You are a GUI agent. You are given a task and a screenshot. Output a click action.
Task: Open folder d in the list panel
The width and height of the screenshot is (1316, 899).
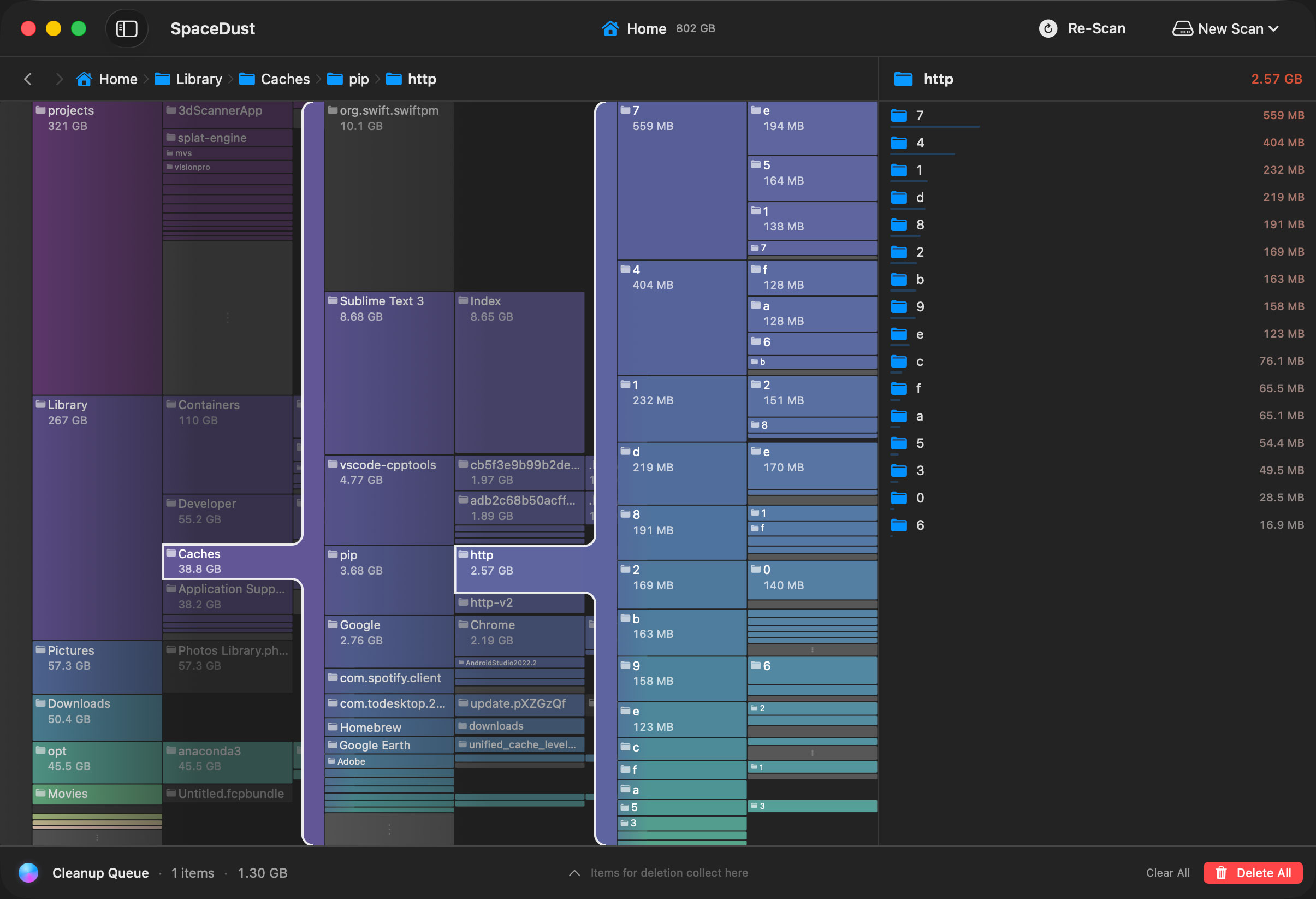(1097, 197)
